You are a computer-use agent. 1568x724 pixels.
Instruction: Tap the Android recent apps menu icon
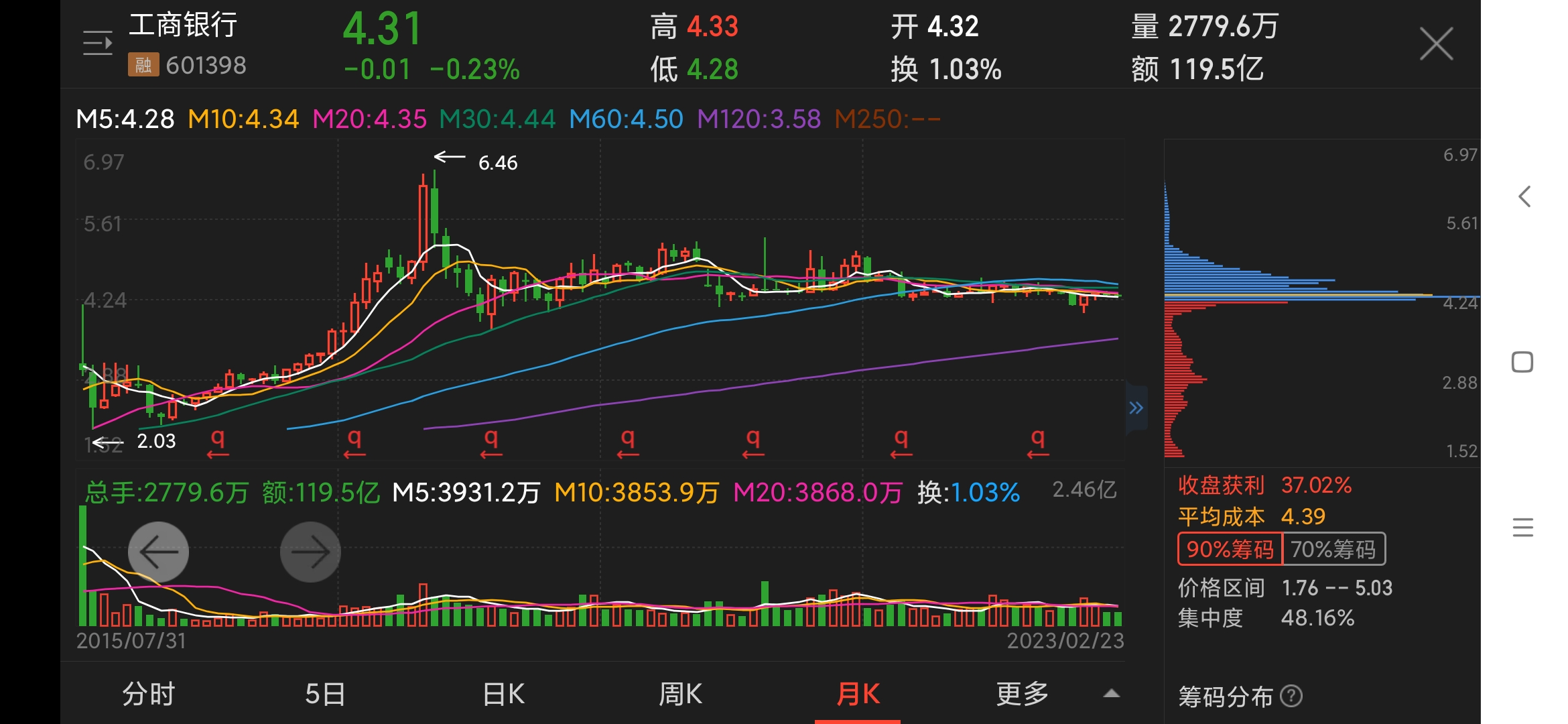click(x=1522, y=528)
